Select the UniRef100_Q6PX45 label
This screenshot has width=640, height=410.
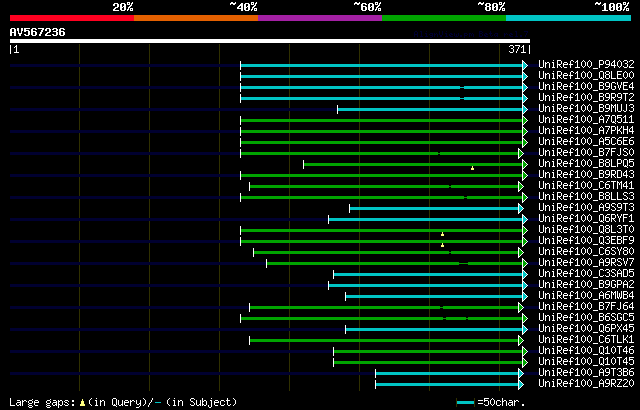(x=586, y=329)
